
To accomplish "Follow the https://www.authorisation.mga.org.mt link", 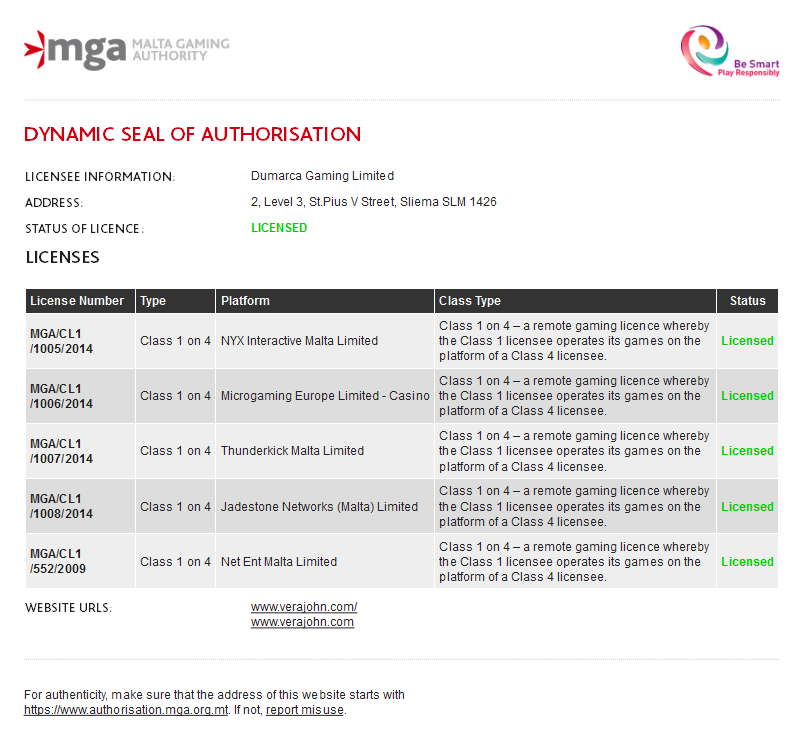I will pyautogui.click(x=126, y=710).
